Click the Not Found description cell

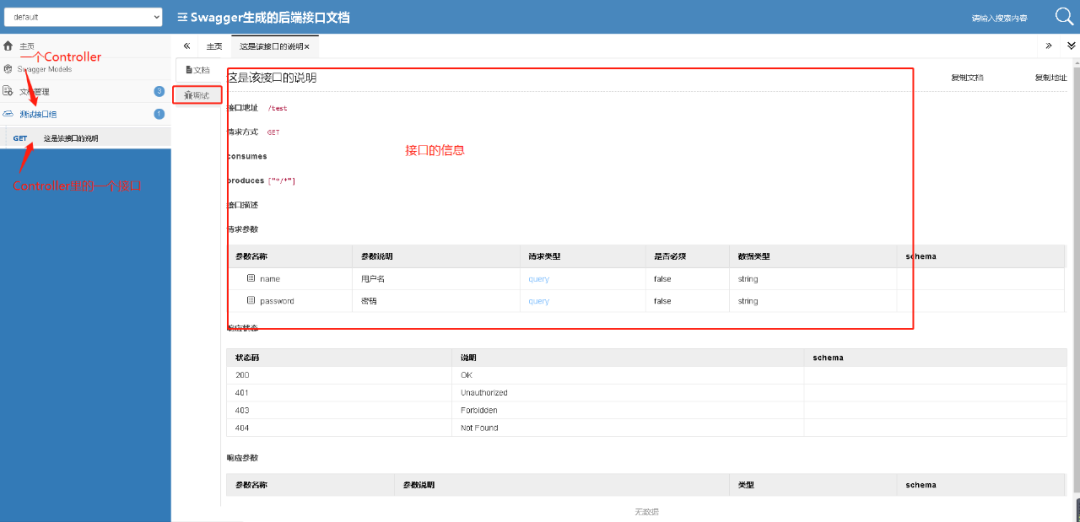click(x=628, y=428)
